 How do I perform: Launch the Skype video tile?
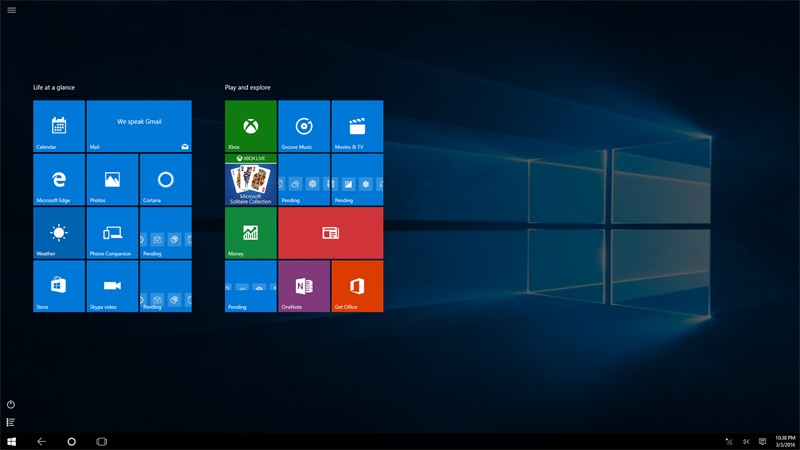point(112,286)
